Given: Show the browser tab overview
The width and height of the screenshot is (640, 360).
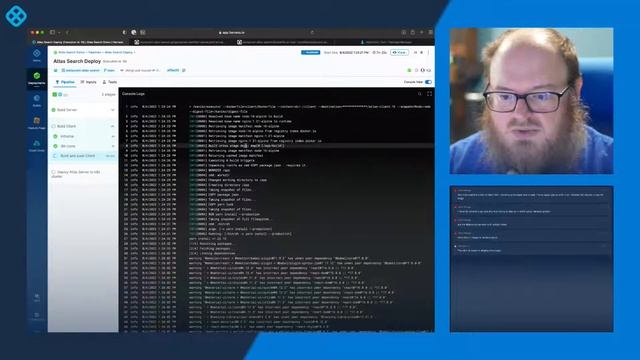Looking at the screenshot, I should pos(431,32).
